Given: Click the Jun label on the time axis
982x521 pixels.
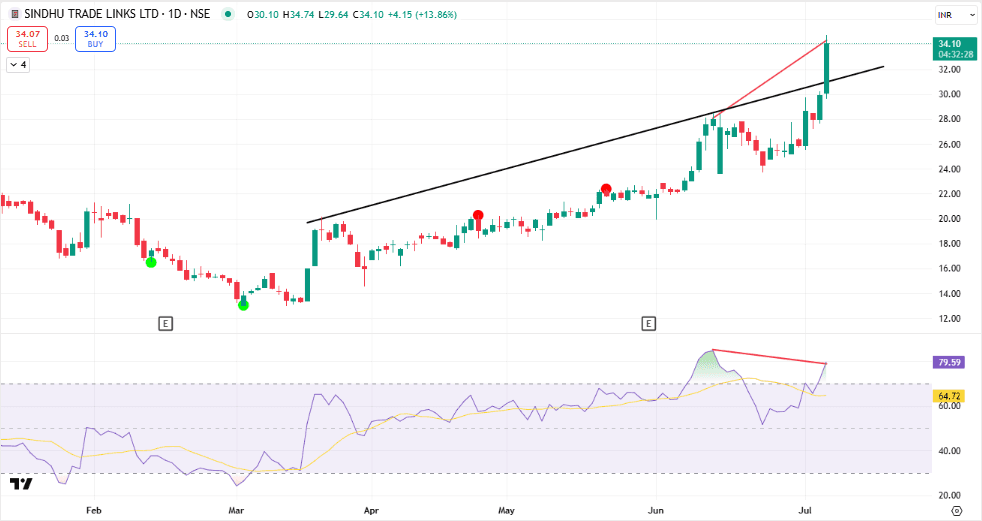Looking at the screenshot, I should point(656,510).
